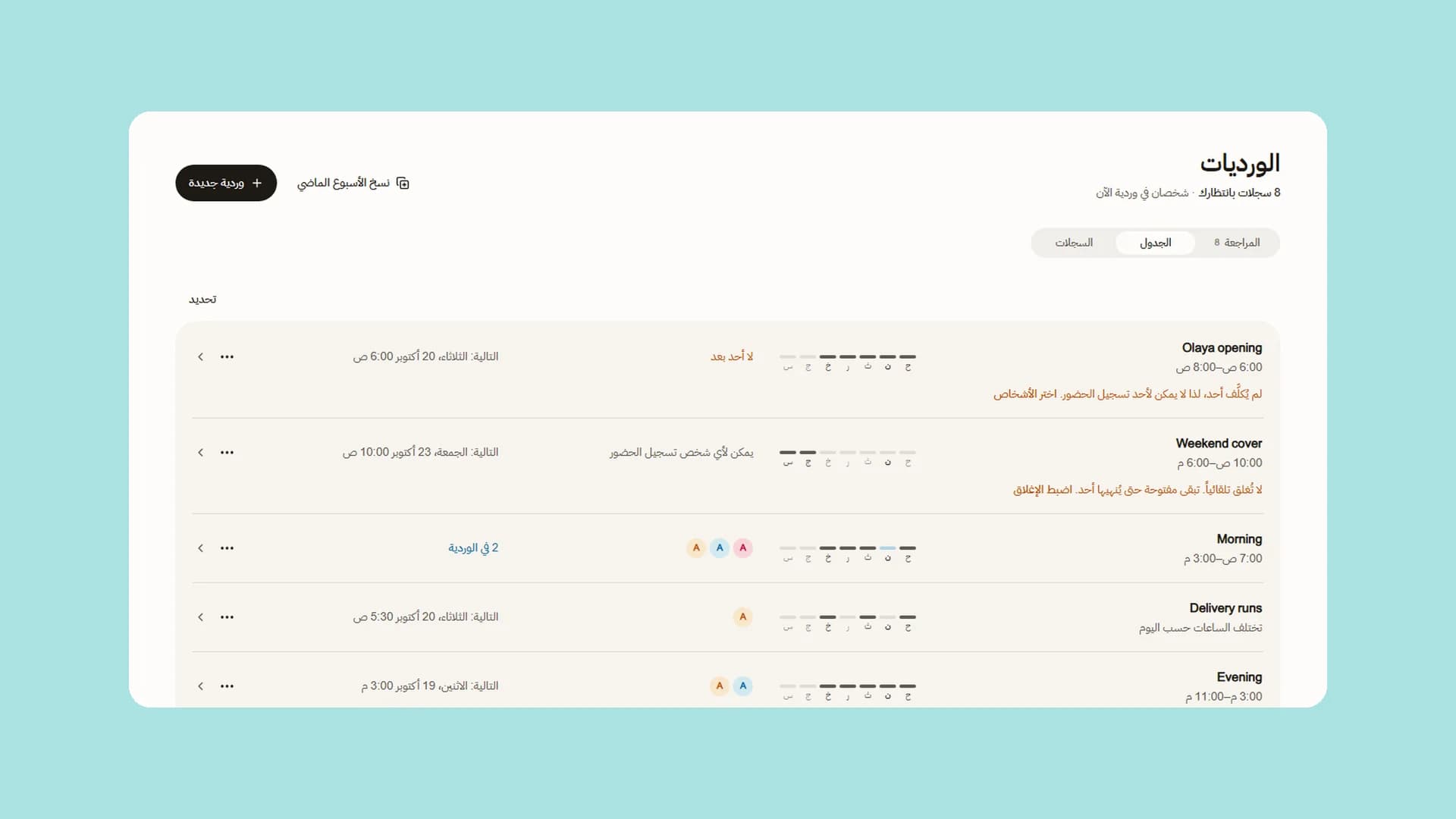Expand the Delivery runs row chevron

coord(200,617)
